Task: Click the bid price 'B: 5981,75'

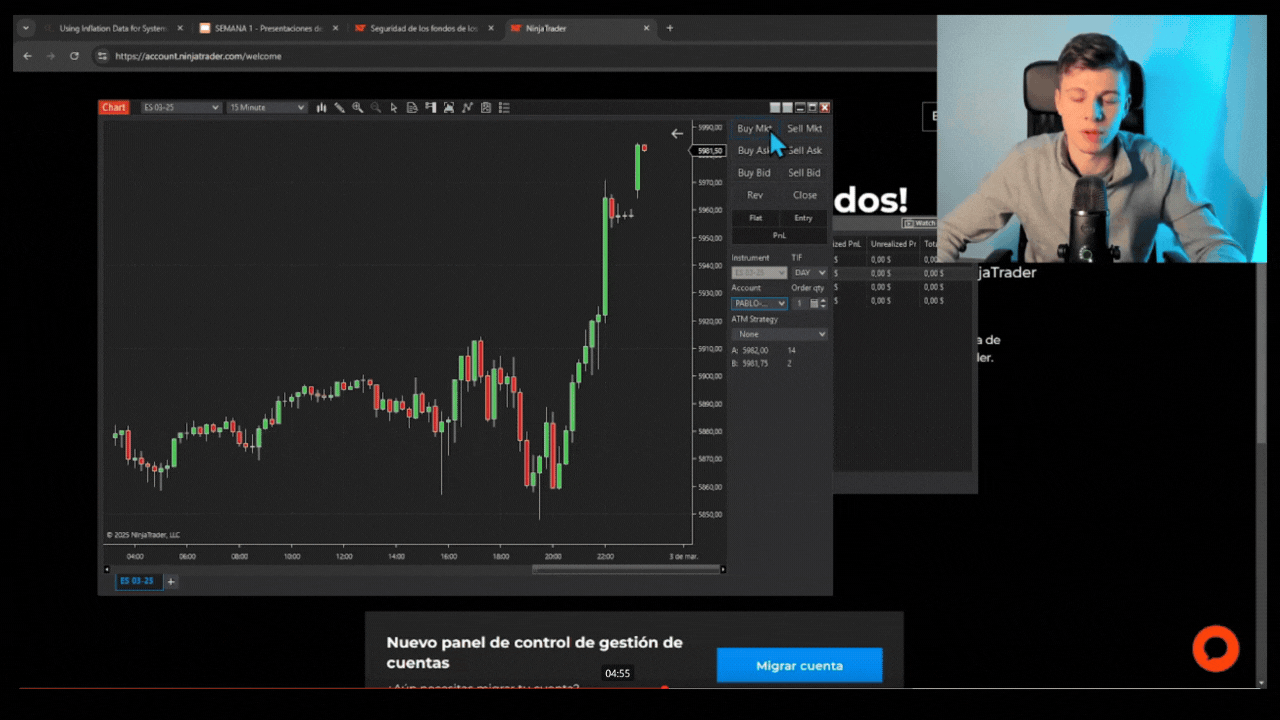Action: pyautogui.click(x=750, y=363)
